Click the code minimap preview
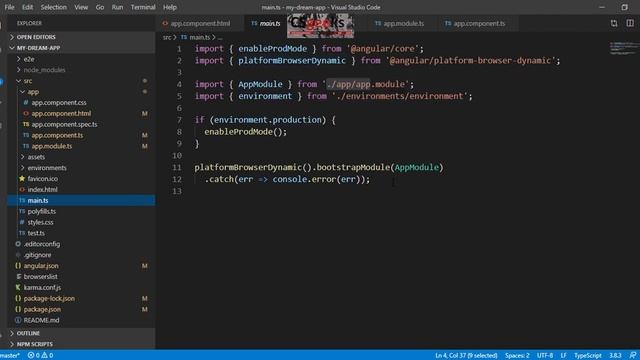This screenshot has height=360, width=640. pos(624,48)
